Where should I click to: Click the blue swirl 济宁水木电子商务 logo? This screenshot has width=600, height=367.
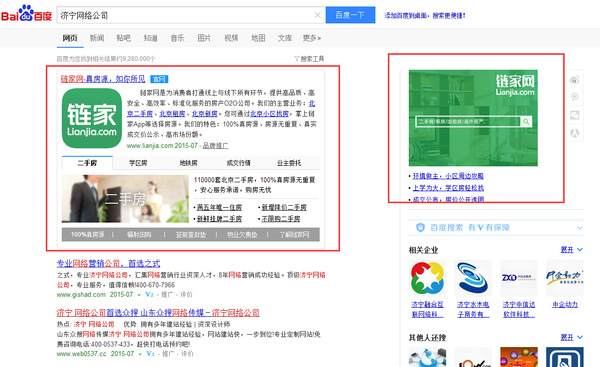click(x=473, y=278)
